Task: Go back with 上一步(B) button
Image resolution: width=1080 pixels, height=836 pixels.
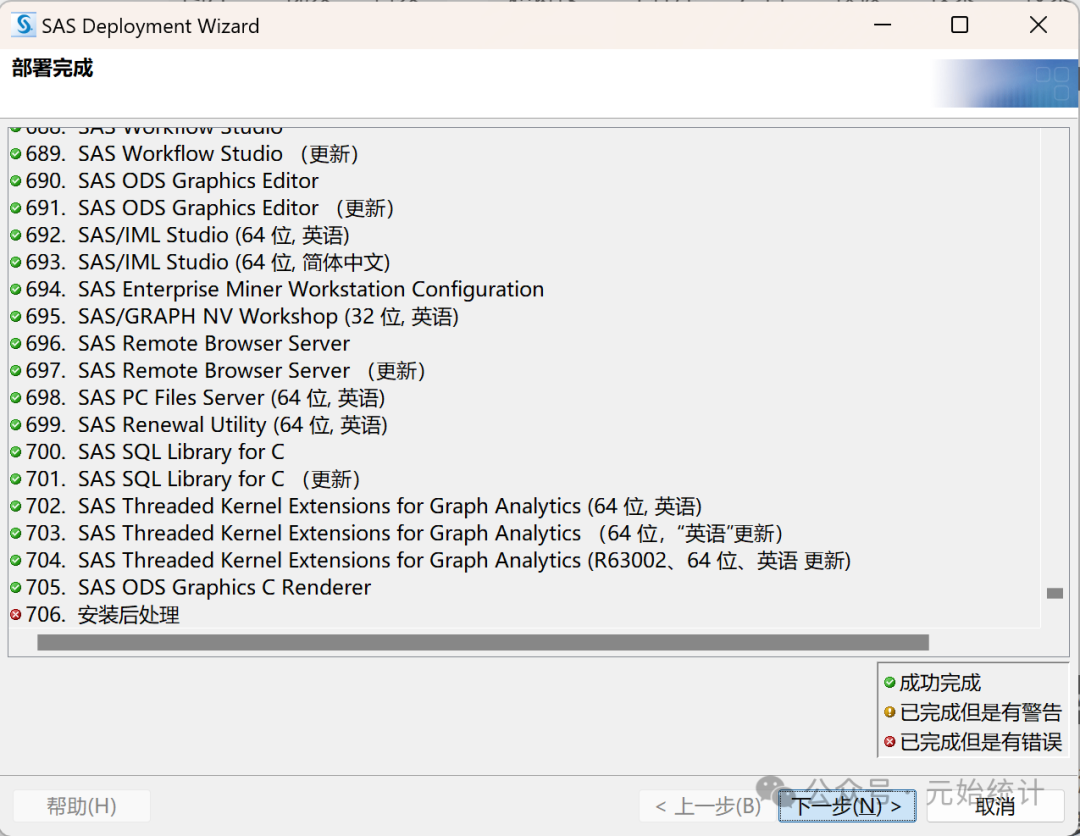Action: (x=708, y=806)
